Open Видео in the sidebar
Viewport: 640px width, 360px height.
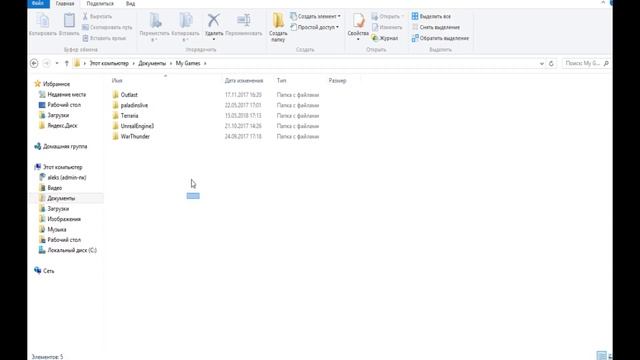point(55,188)
